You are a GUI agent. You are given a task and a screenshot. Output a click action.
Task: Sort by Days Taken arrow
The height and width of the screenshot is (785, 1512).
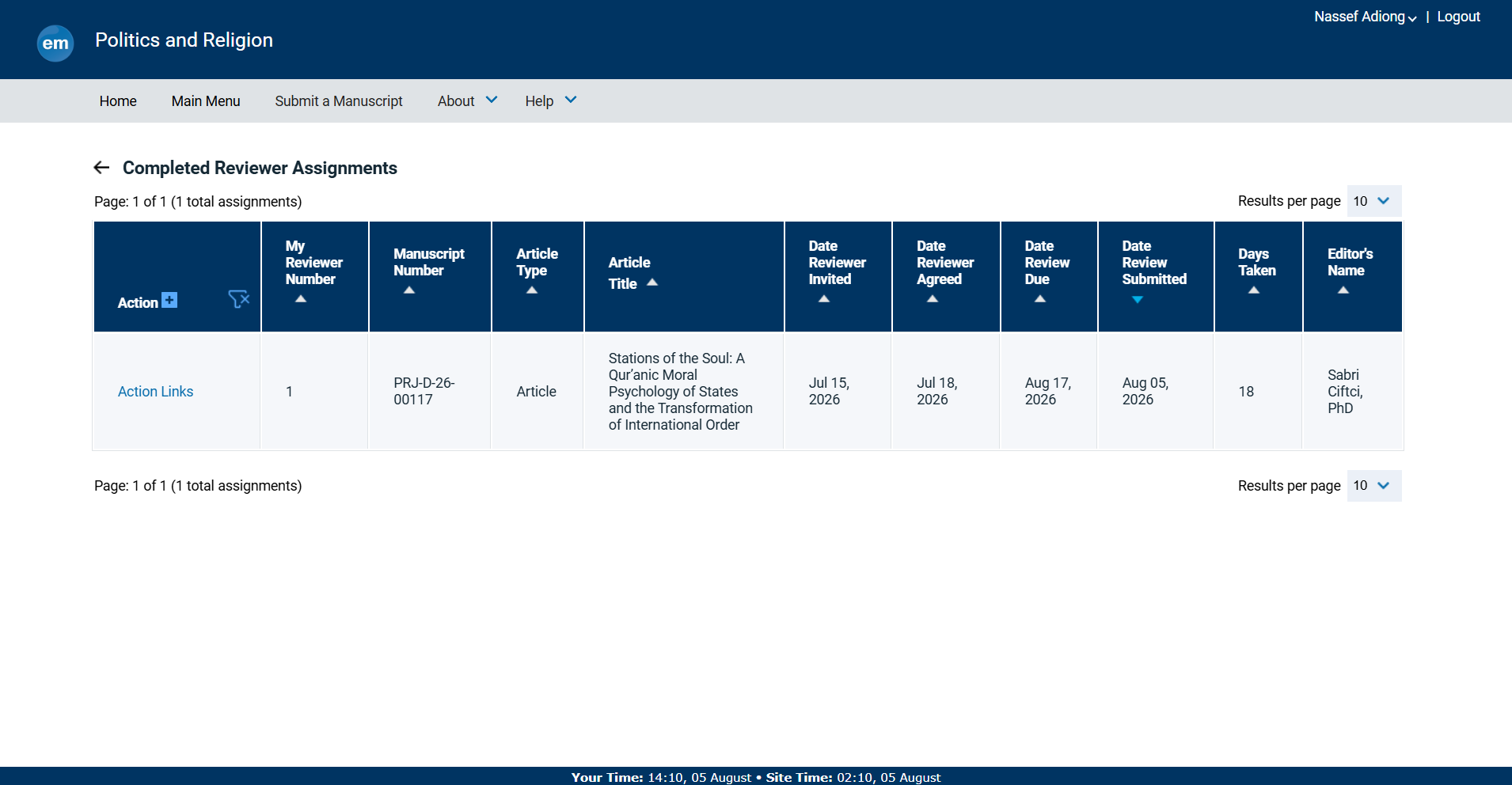coord(1254,290)
